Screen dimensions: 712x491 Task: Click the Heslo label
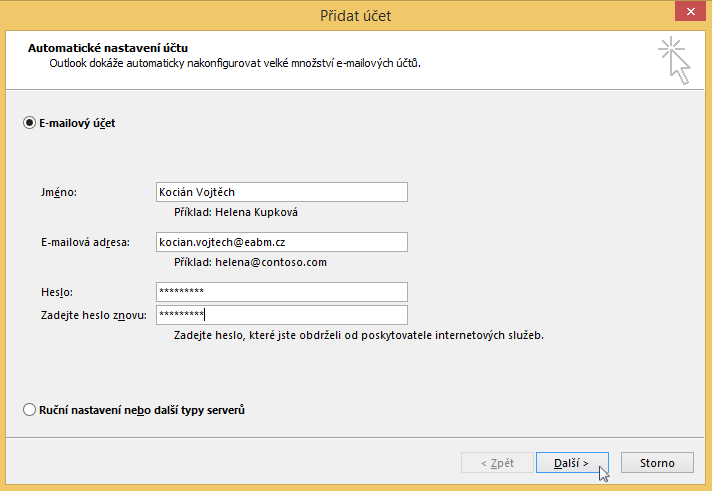pyautogui.click(x=57, y=292)
